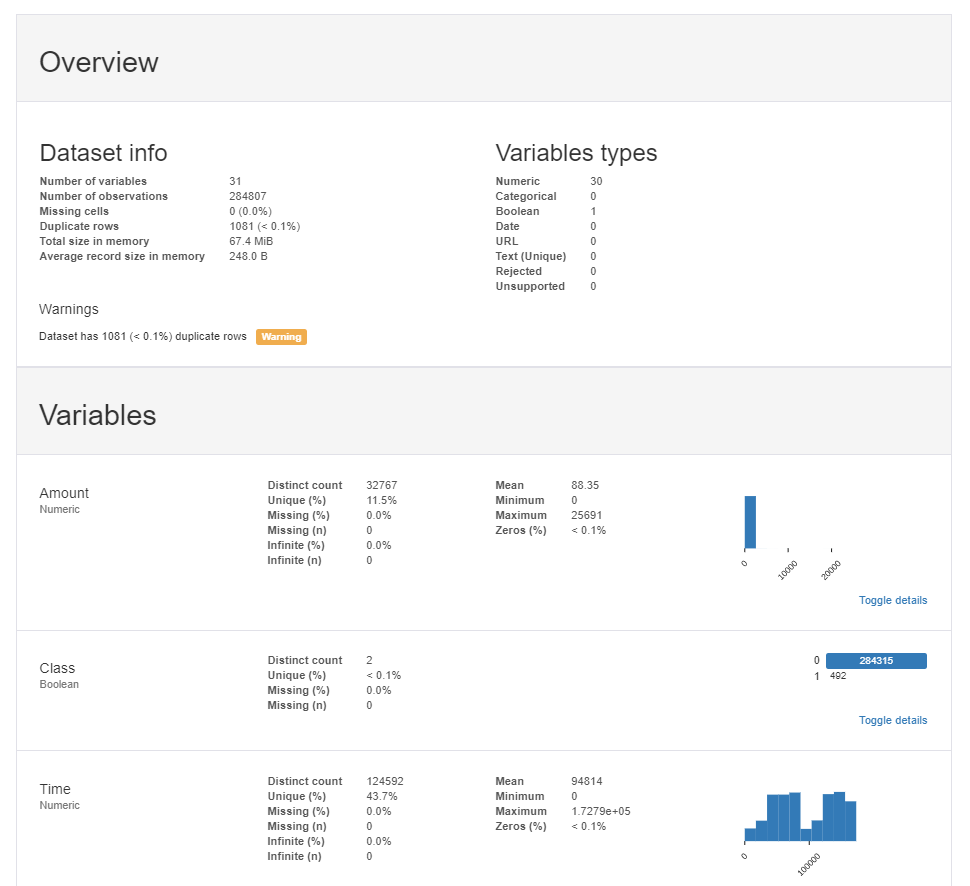970x886 pixels.
Task: Click the Variables types heading
Action: [576, 153]
